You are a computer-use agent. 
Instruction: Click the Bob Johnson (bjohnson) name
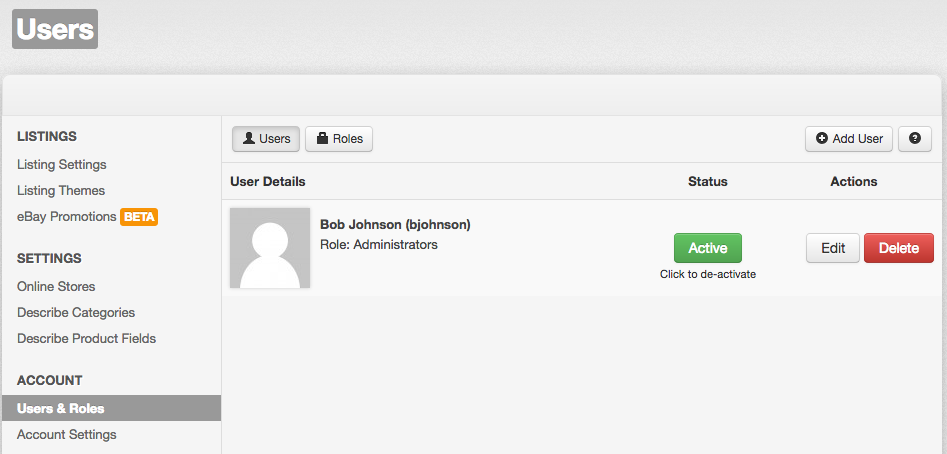395,224
